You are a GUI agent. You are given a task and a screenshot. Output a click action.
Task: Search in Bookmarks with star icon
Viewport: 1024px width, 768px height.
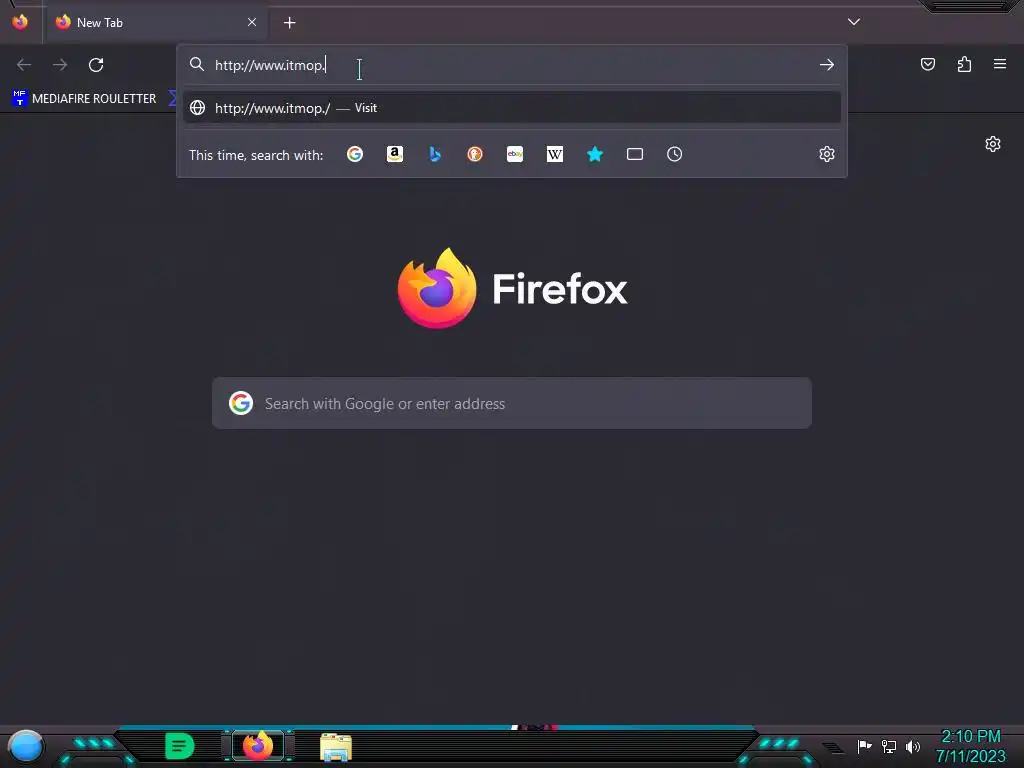595,154
